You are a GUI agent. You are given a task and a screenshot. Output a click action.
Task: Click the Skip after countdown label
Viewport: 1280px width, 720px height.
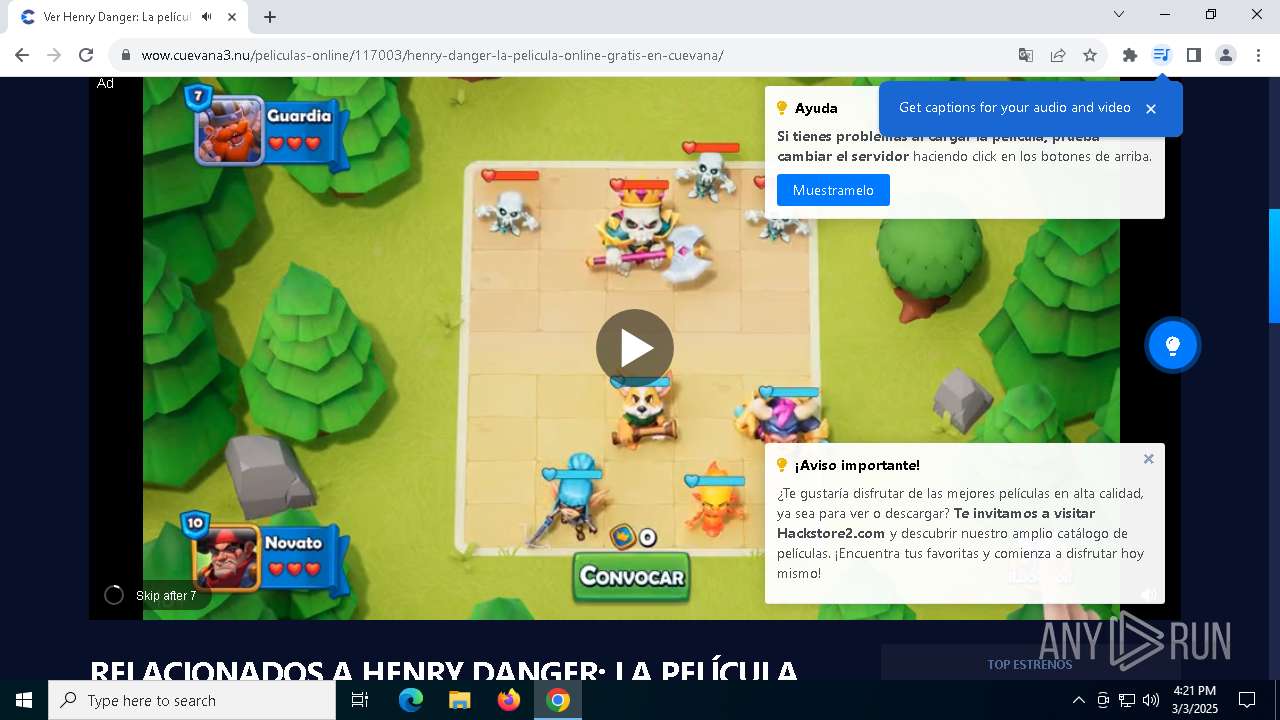166,596
